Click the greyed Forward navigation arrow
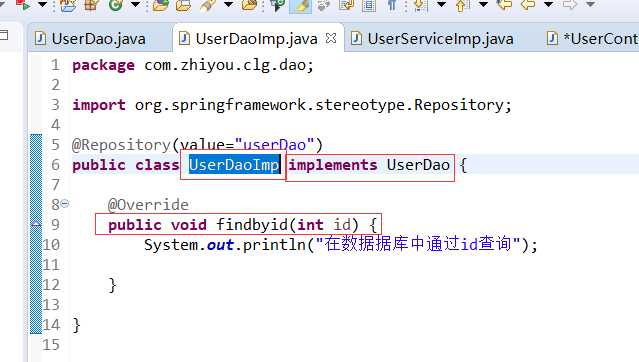 click(x=570, y=5)
